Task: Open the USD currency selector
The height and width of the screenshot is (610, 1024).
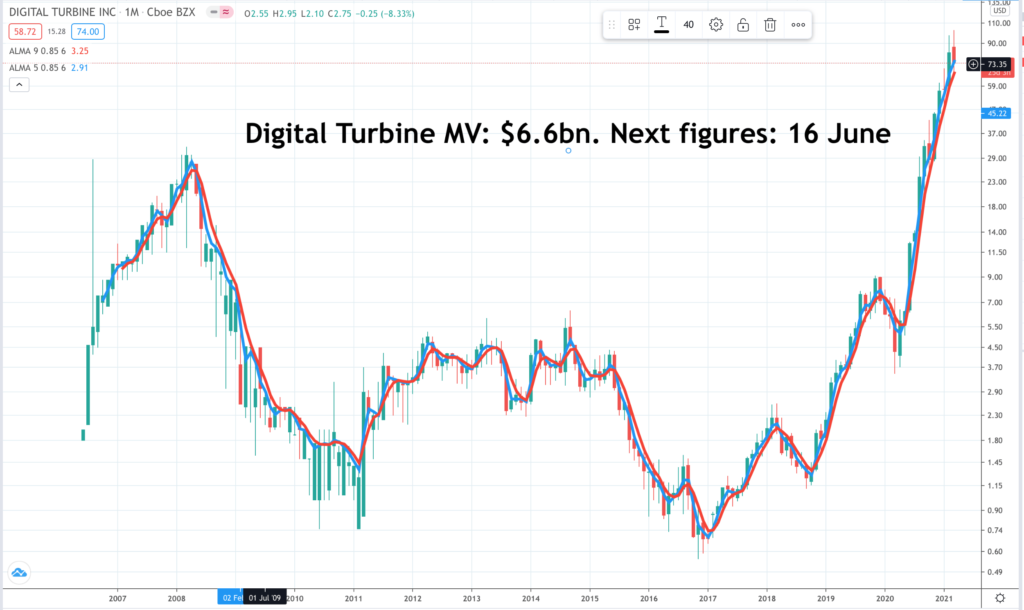Action: (x=999, y=9)
